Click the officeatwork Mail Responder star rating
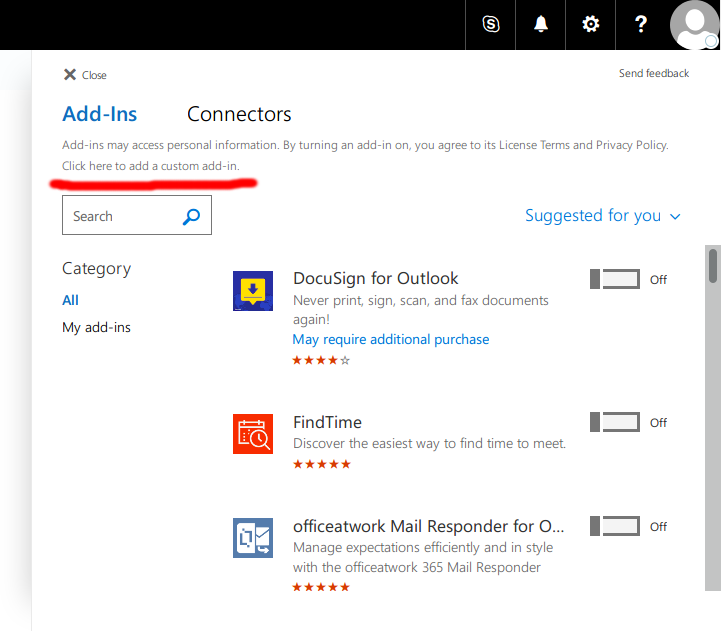721x631 pixels. [321, 587]
